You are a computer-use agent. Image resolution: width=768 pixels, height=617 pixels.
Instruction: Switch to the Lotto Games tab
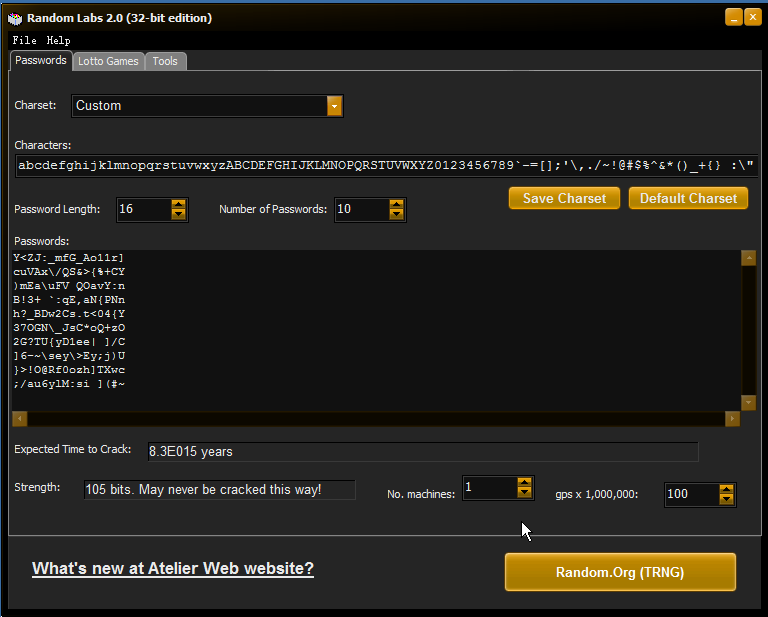(x=108, y=61)
